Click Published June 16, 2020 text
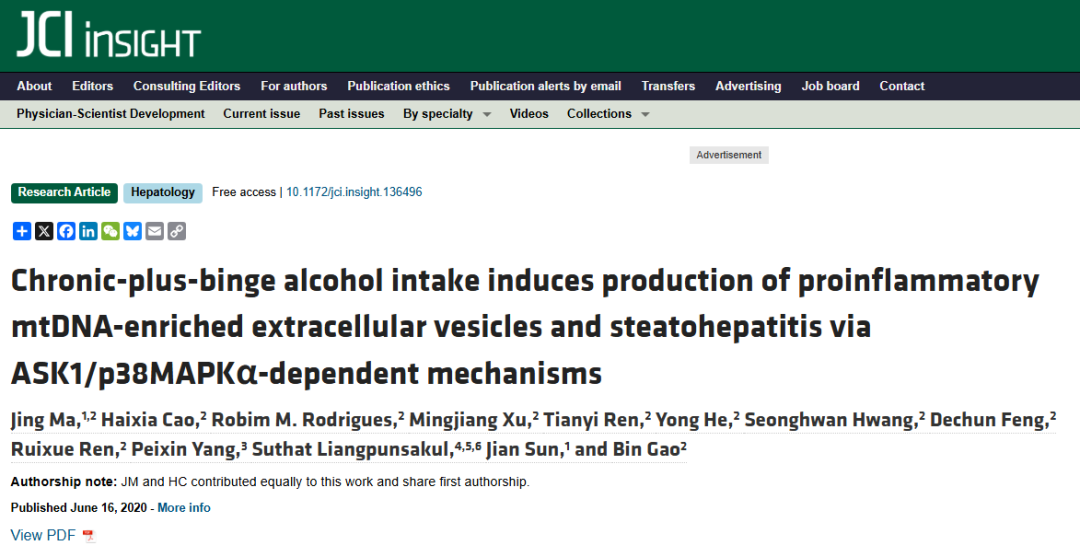Image resolution: width=1080 pixels, height=557 pixels. click(x=79, y=507)
